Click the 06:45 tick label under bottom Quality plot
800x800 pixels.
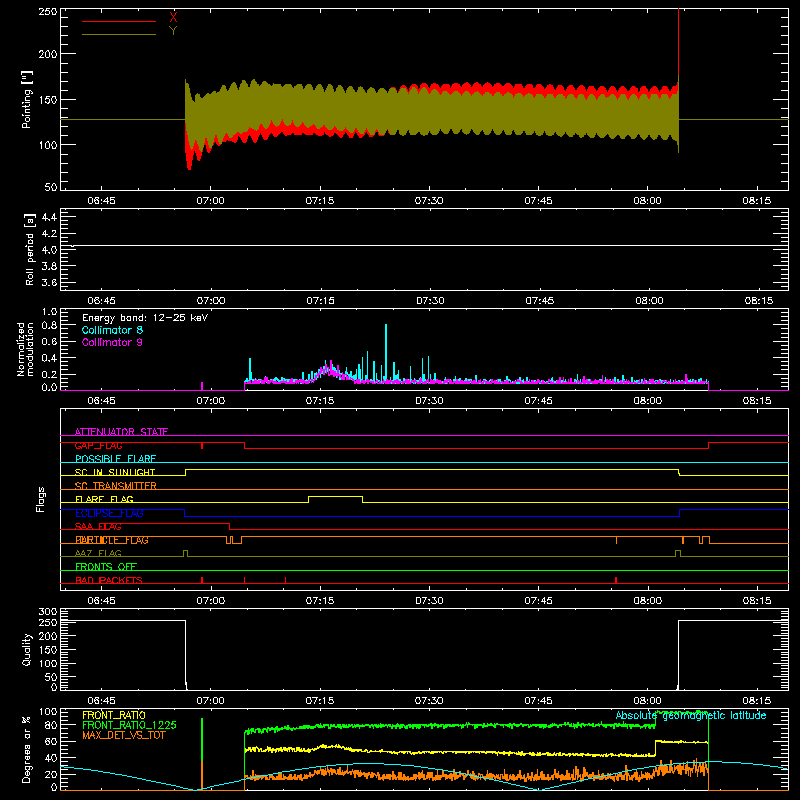click(x=101, y=701)
